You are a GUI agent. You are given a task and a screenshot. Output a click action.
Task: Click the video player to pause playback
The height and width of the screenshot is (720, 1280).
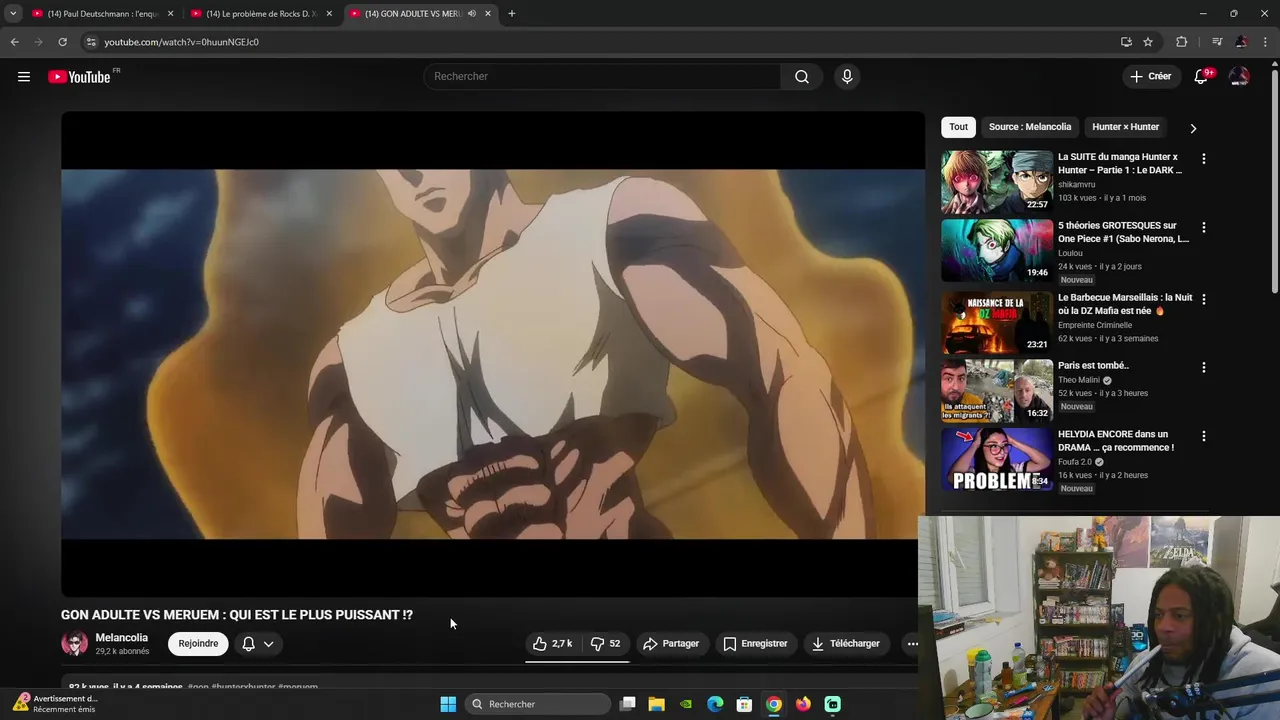[493, 354]
